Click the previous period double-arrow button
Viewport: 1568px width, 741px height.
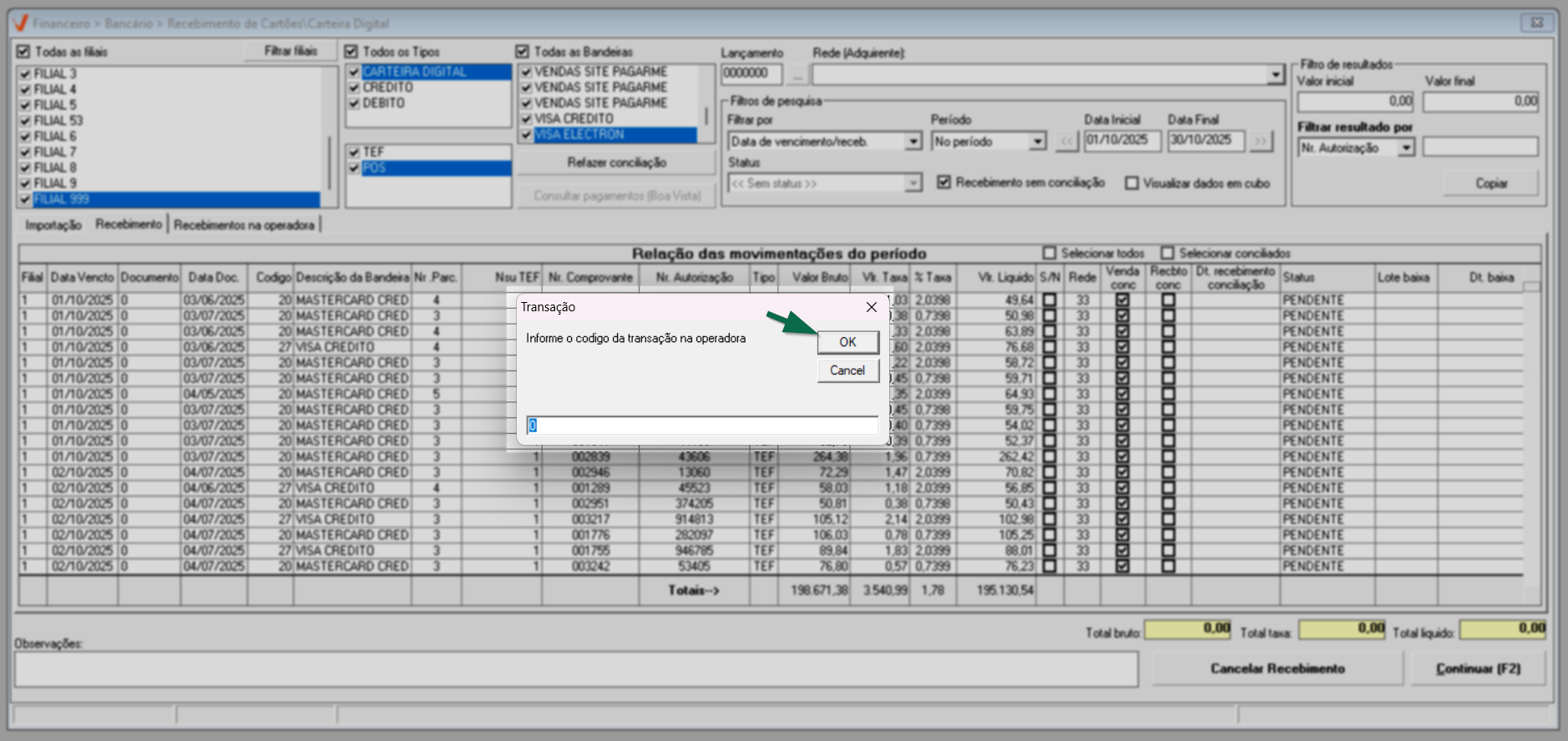(1066, 142)
